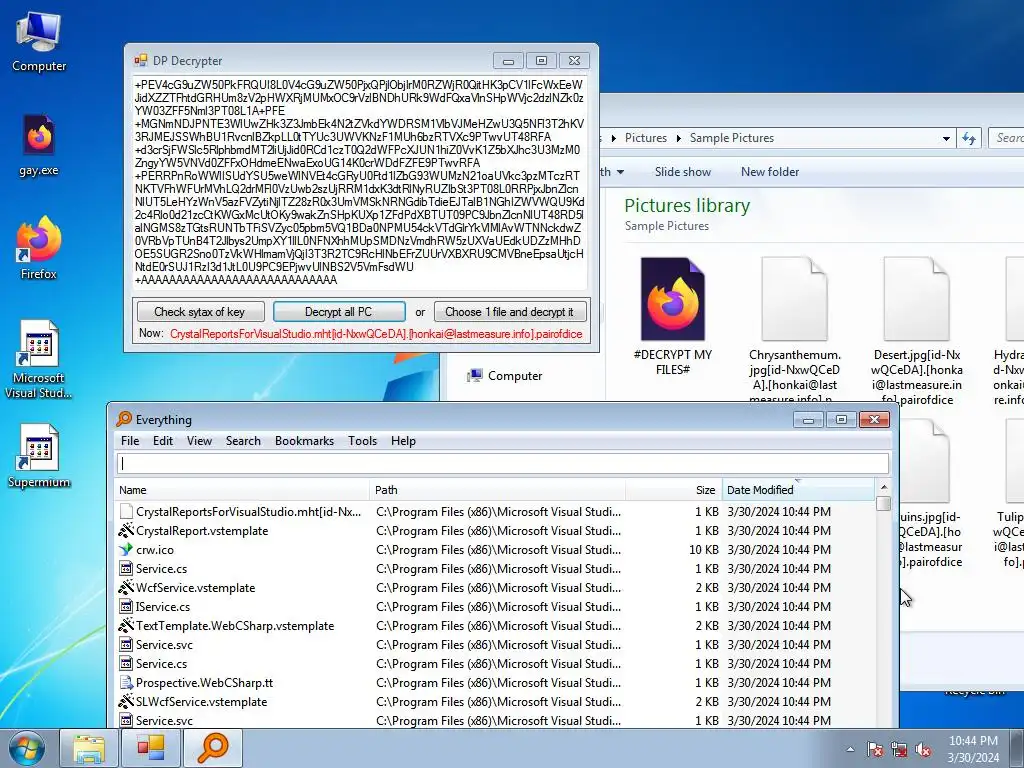Expand the Pictures breadcrumb arrow
Image resolution: width=1024 pixels, height=768 pixels.
point(679,138)
